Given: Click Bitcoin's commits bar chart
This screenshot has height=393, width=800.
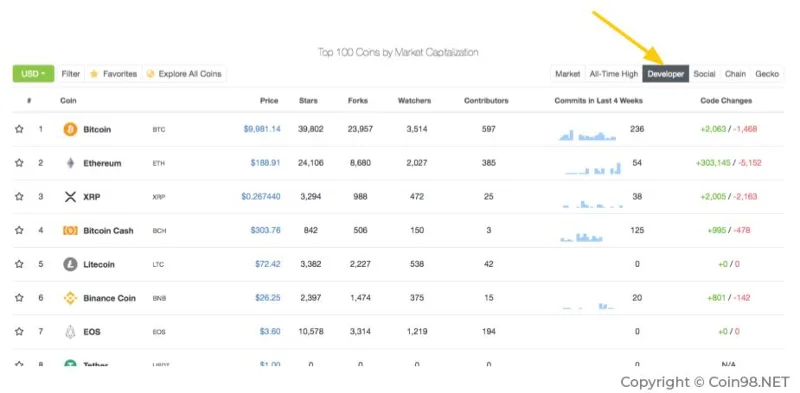Looking at the screenshot, I should point(587,135).
